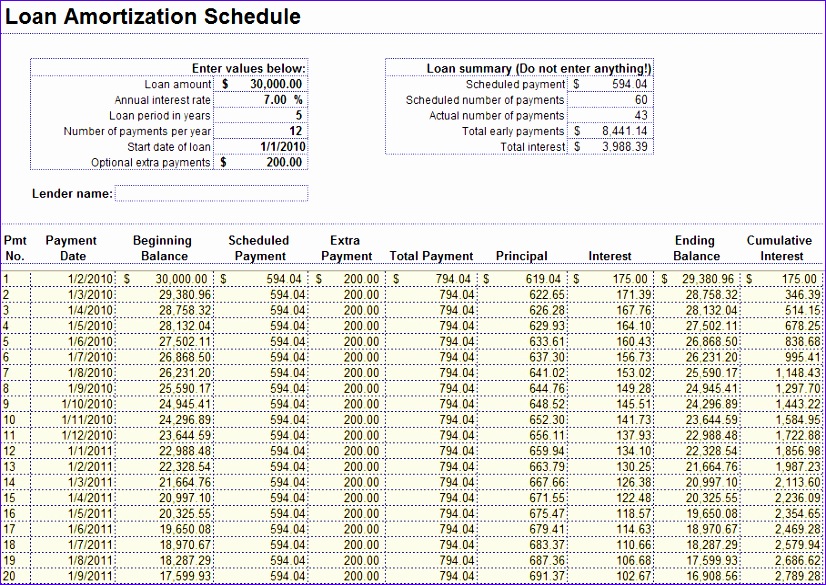The image size is (826, 585).
Task: Click payment date 1/1/2011
Action: tap(92, 451)
